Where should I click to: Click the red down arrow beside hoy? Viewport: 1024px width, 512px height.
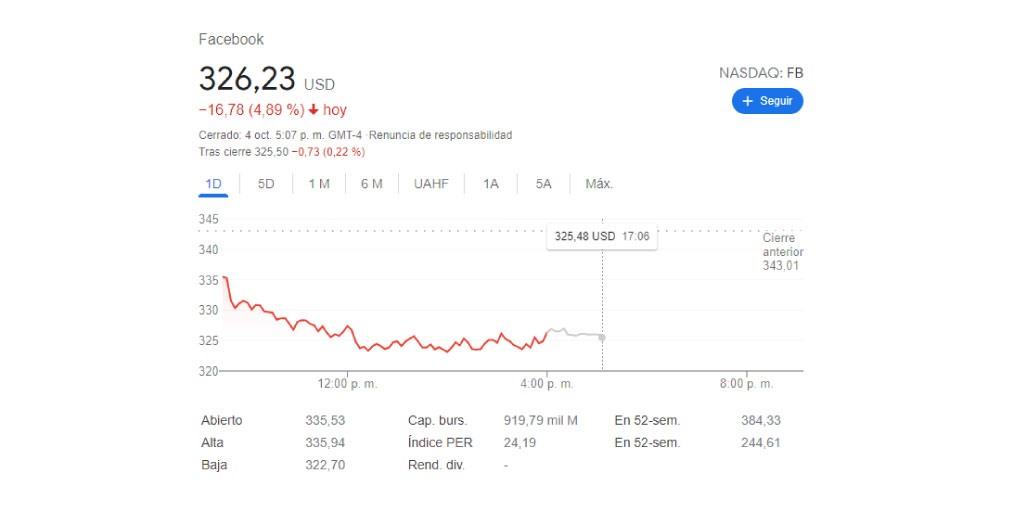click(x=313, y=110)
